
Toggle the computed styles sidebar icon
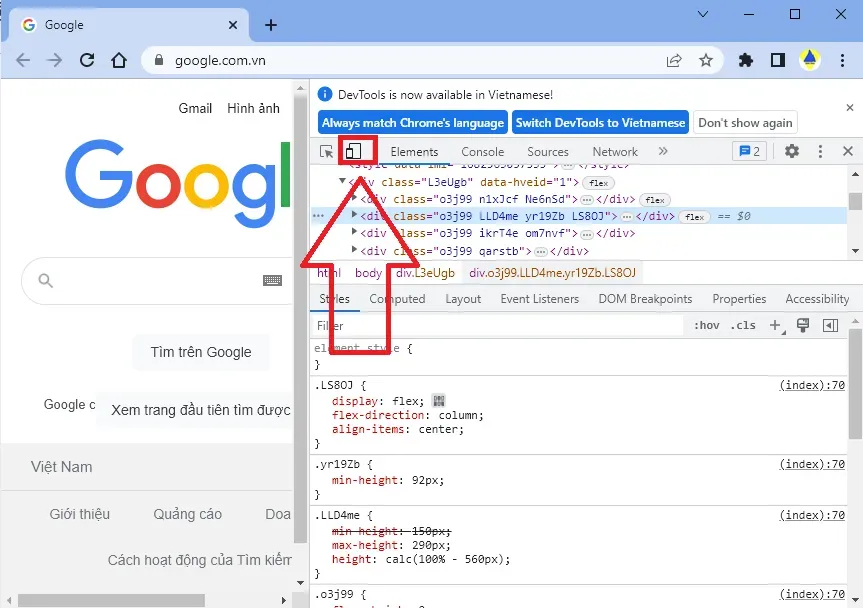point(830,326)
